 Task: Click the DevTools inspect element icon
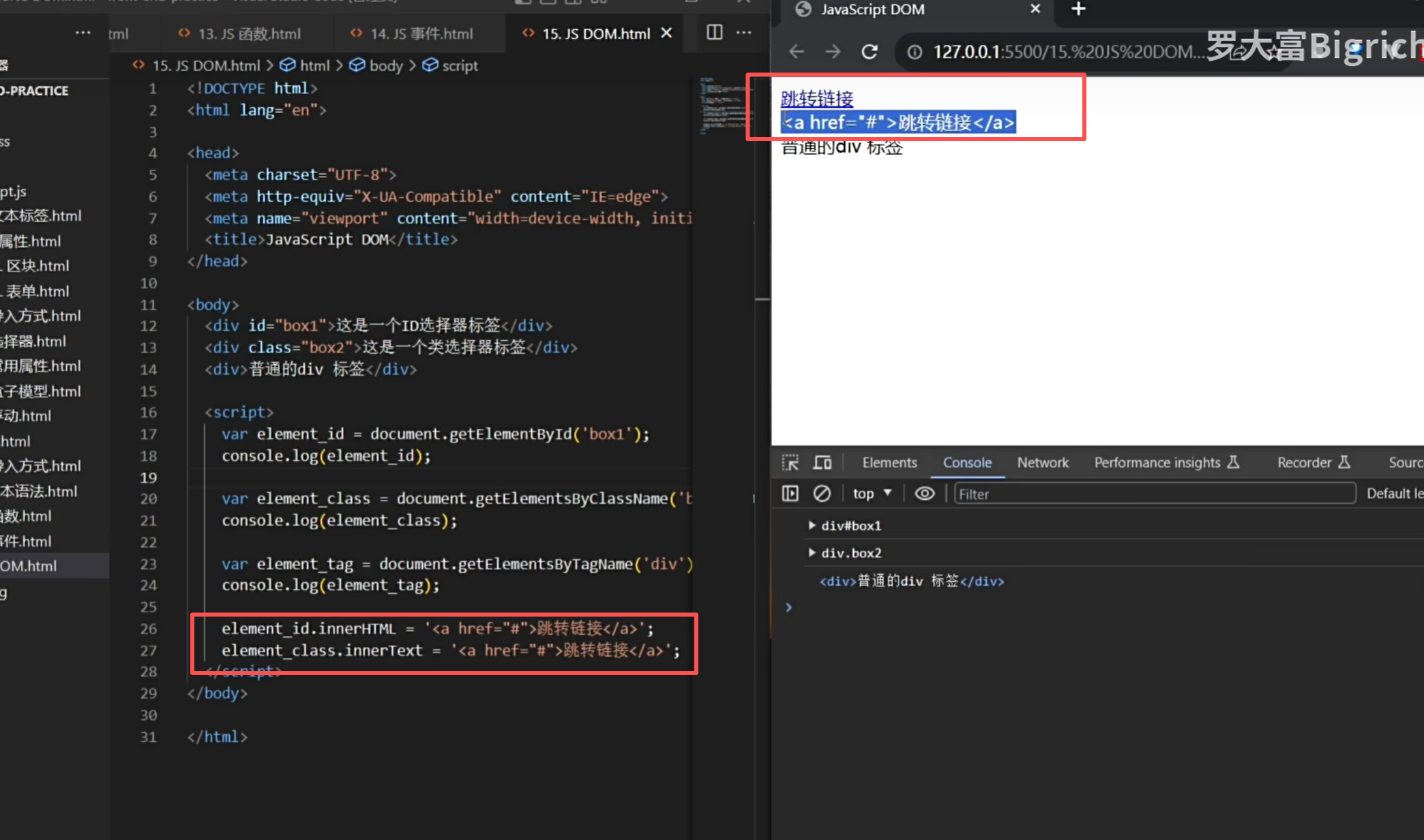click(x=790, y=463)
